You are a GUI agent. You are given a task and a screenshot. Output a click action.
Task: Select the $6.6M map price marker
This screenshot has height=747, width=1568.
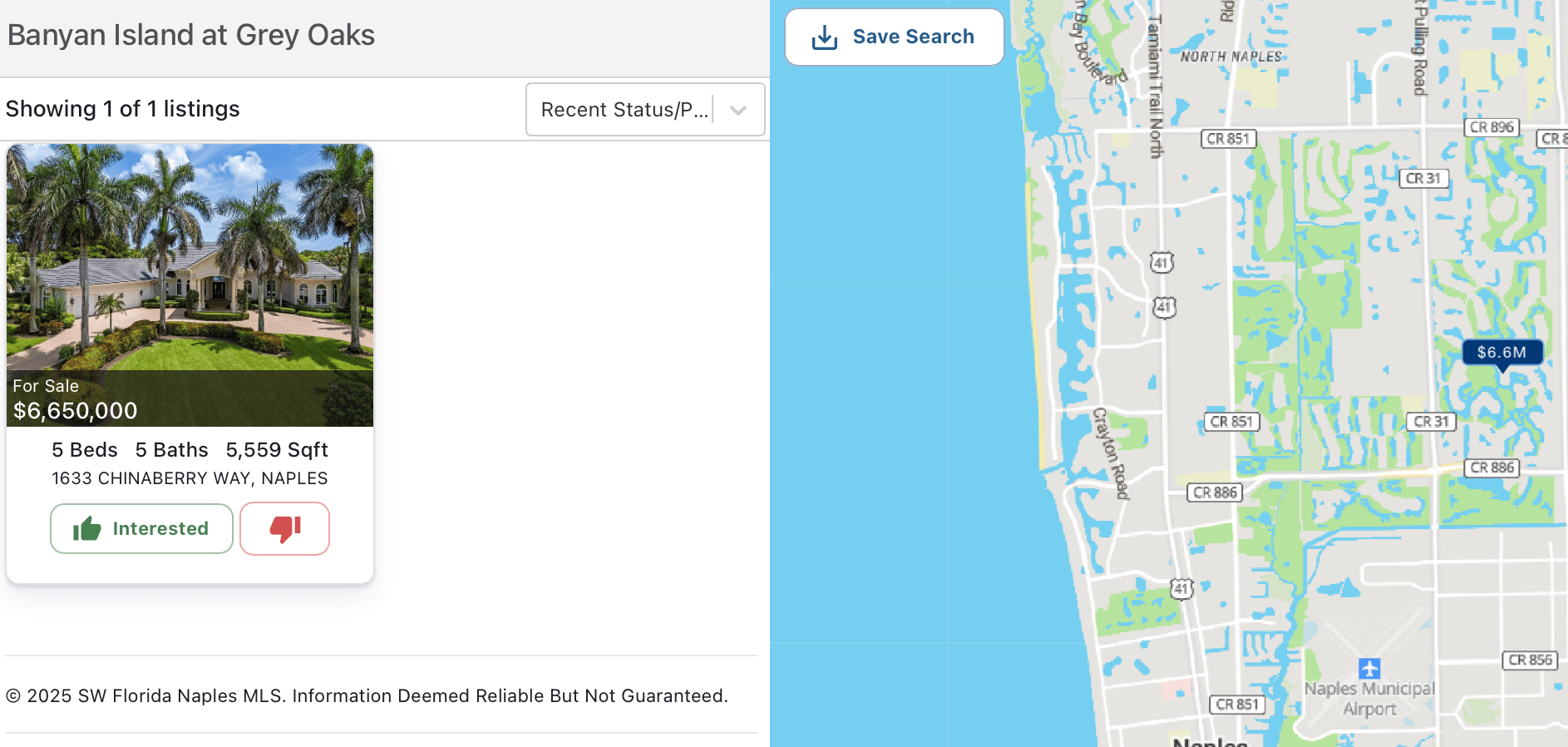pyautogui.click(x=1501, y=353)
